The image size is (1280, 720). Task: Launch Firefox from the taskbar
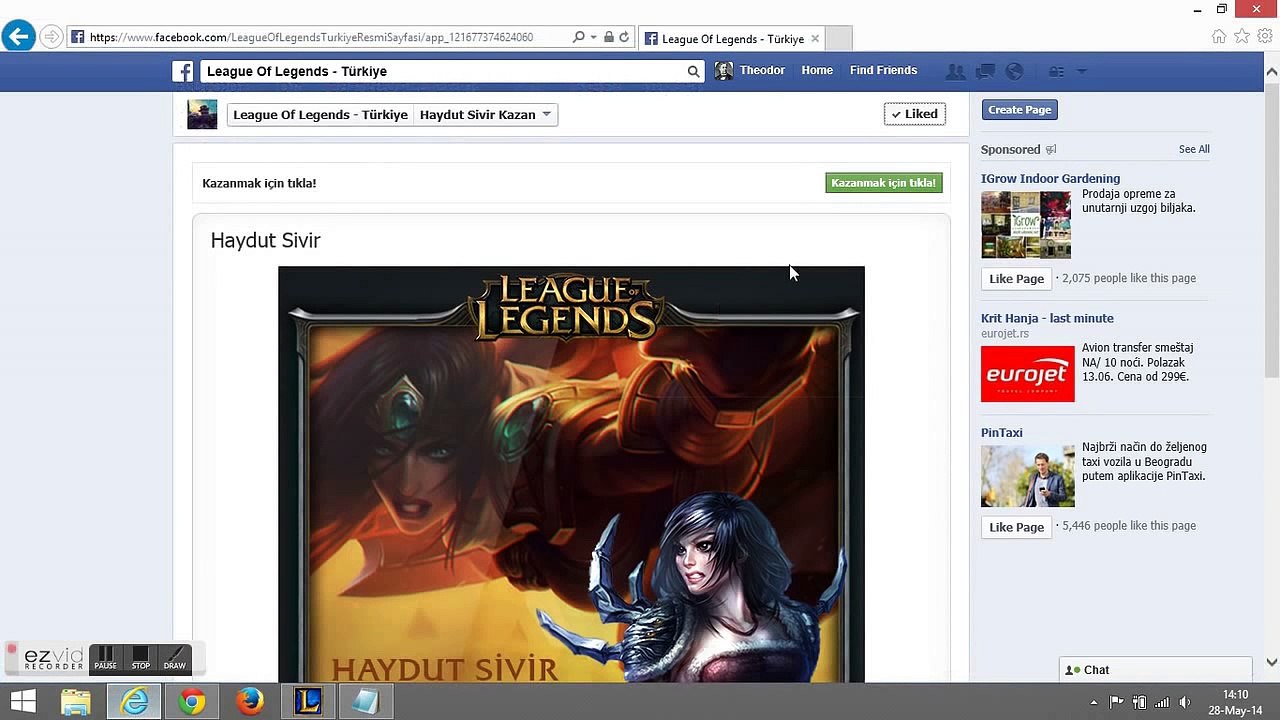click(x=250, y=702)
